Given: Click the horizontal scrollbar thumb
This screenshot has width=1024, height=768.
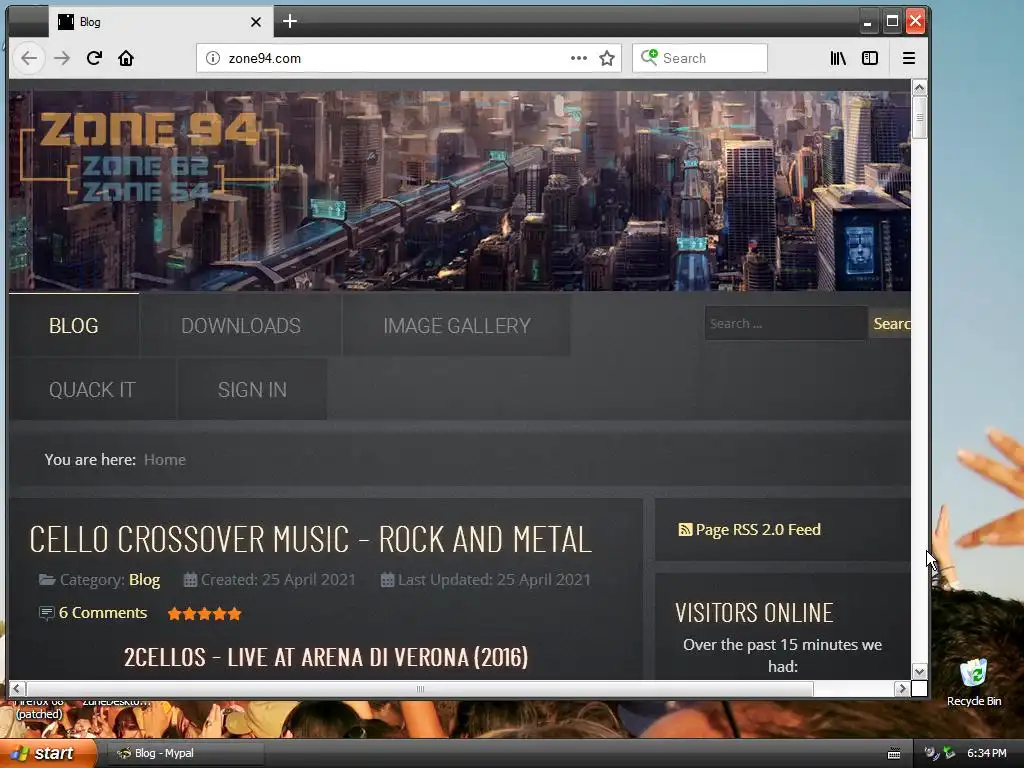Looking at the screenshot, I should click(x=420, y=688).
